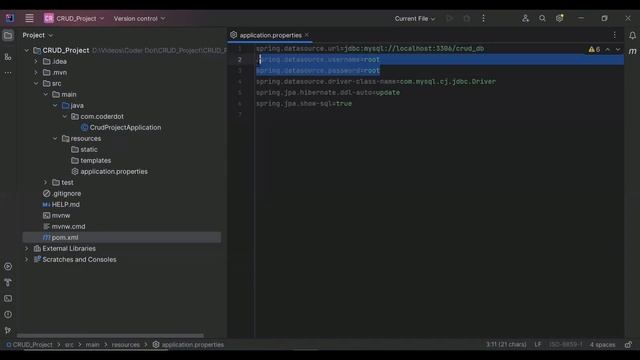The image size is (640, 360).
Task: Open editor tab options menu
Action: coord(615,35)
